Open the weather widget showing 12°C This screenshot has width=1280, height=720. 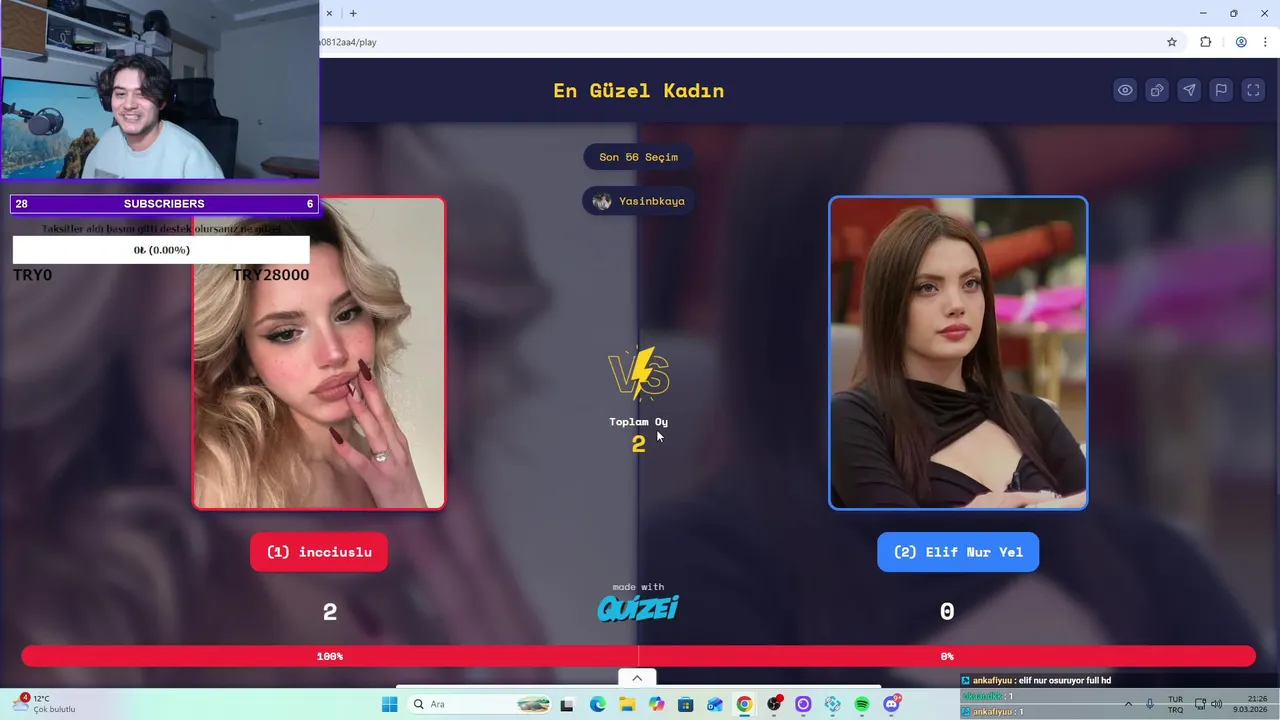pos(45,704)
